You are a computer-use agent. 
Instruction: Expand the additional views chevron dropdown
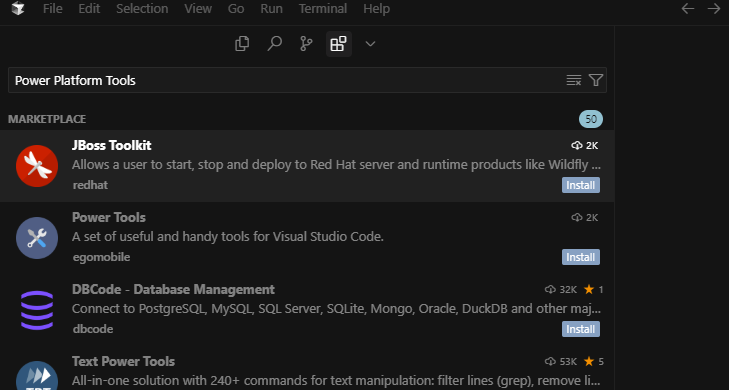(370, 44)
